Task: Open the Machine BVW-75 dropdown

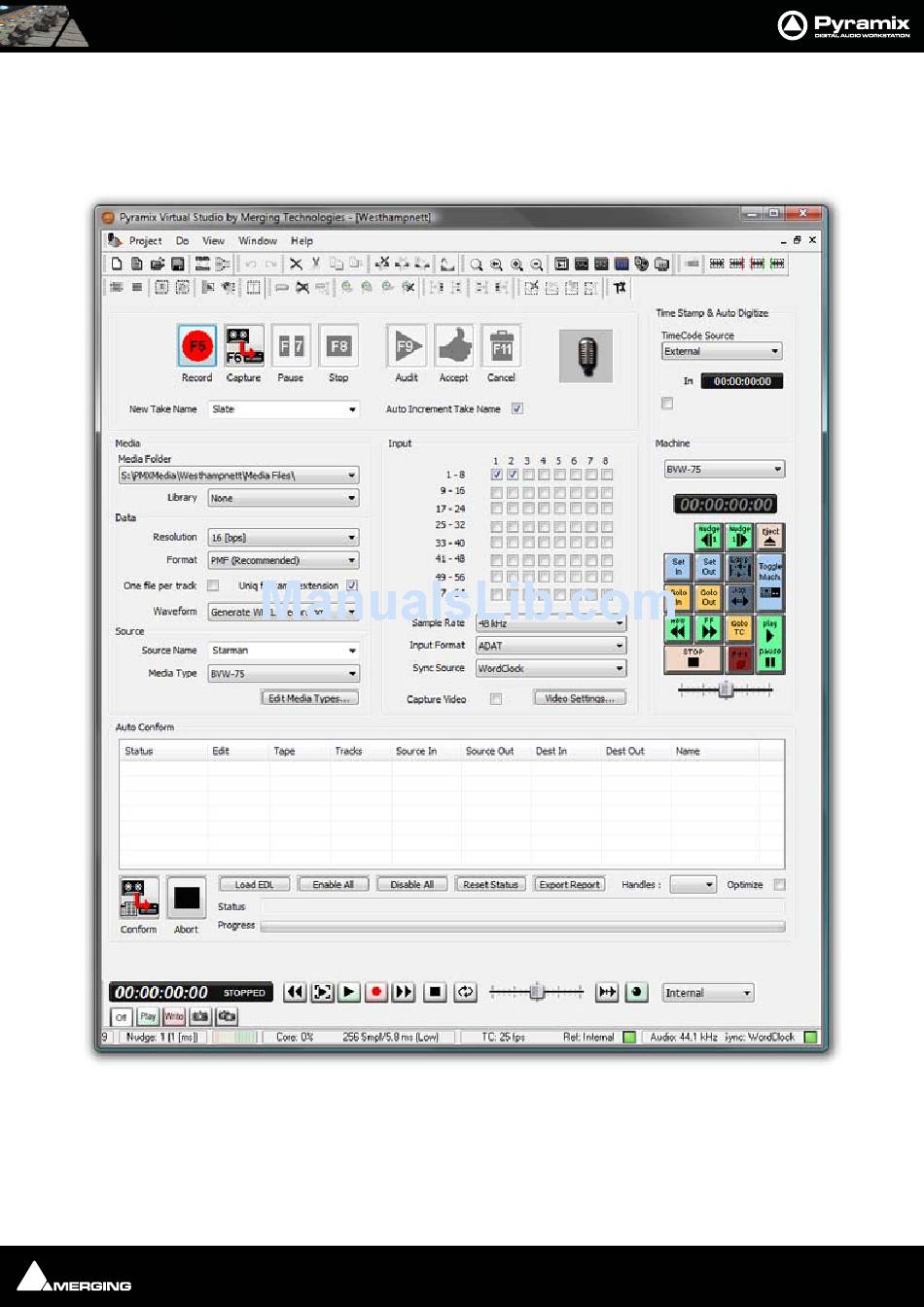Action: [724, 469]
